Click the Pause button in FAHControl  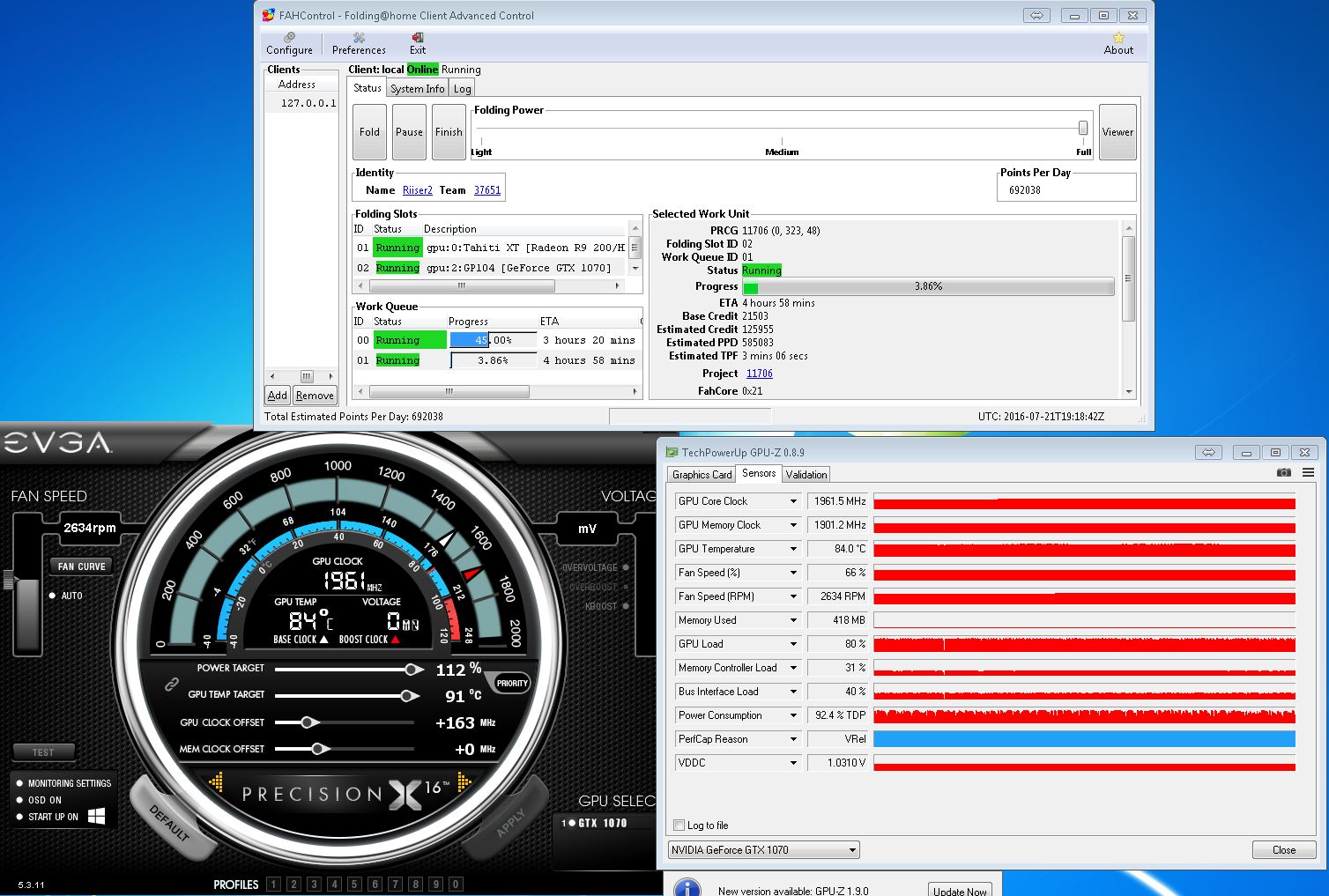pos(409,132)
